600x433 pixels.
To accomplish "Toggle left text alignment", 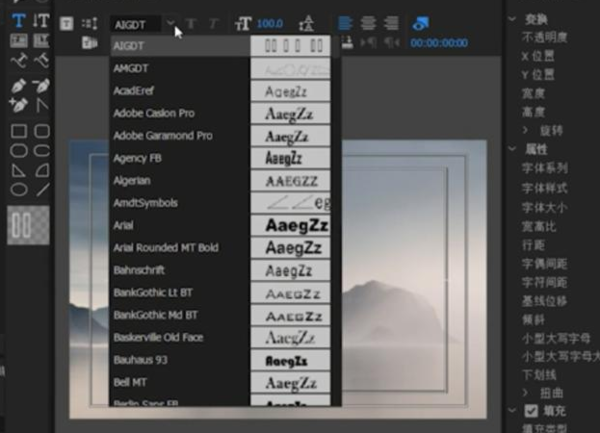I will 345,23.
